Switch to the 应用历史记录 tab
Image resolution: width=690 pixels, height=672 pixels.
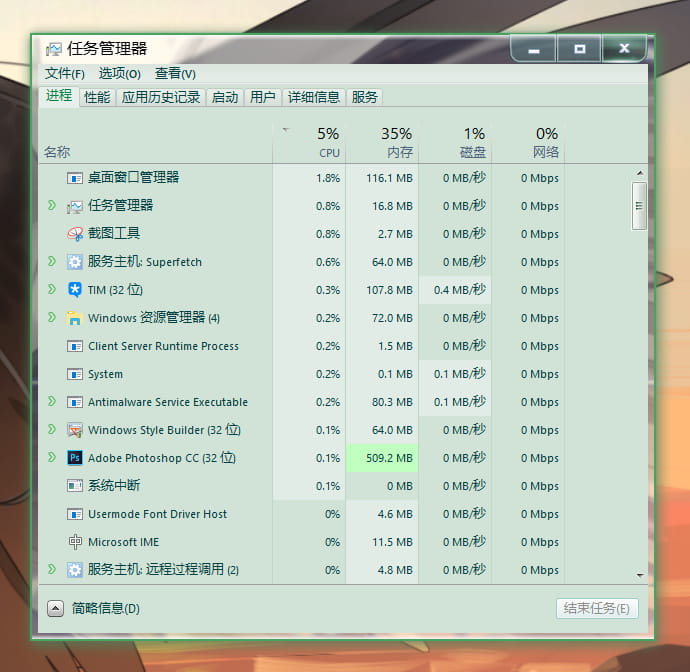(x=161, y=97)
